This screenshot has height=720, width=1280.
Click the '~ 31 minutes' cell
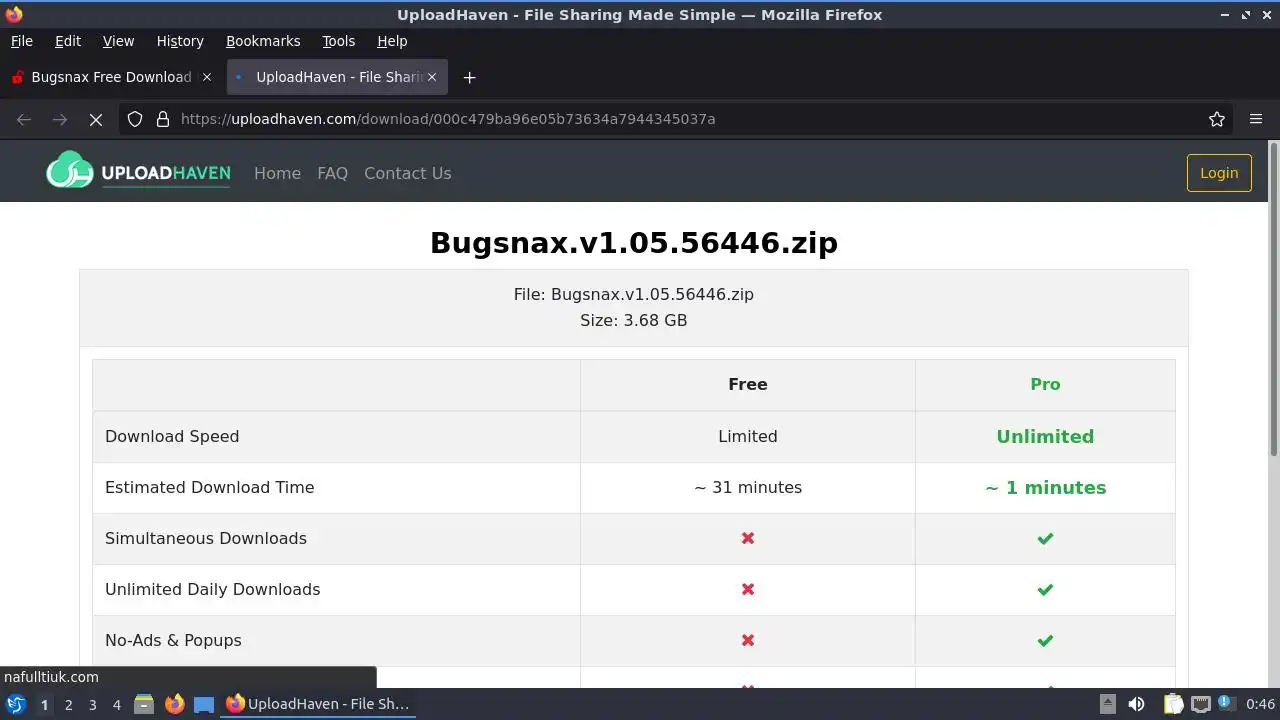point(748,487)
